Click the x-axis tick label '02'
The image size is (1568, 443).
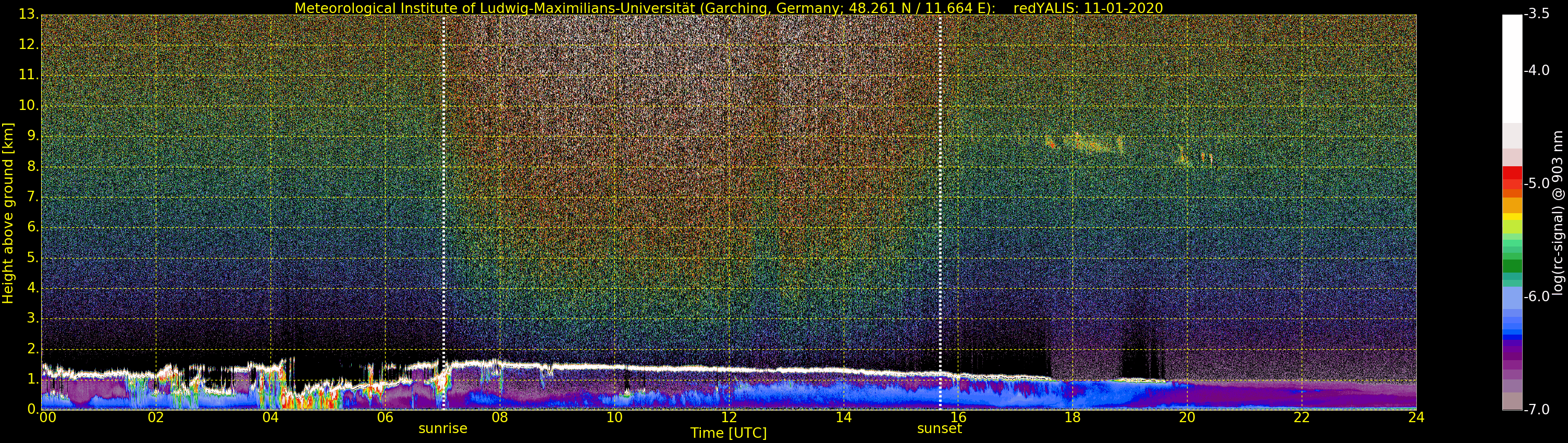pos(156,417)
